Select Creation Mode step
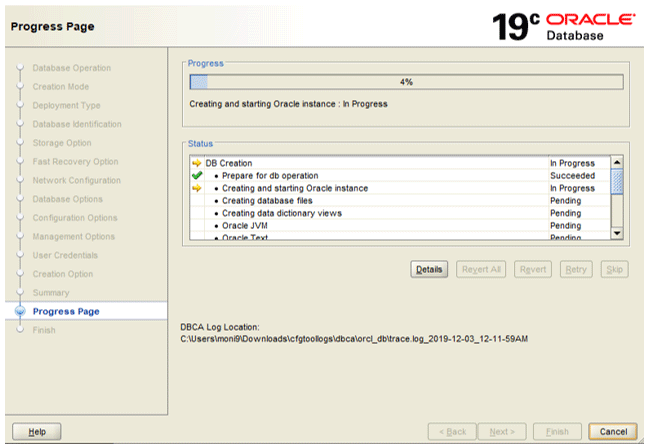Screen dimensions: 649x447 click(61, 87)
